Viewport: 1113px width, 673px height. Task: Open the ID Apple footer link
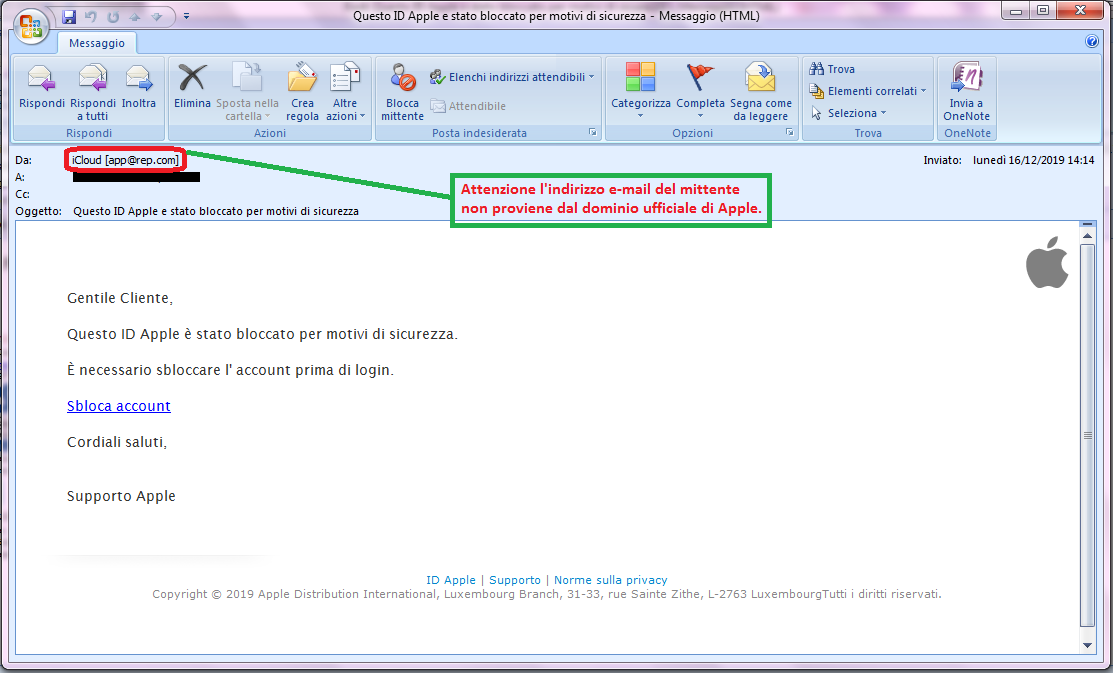click(x=451, y=580)
